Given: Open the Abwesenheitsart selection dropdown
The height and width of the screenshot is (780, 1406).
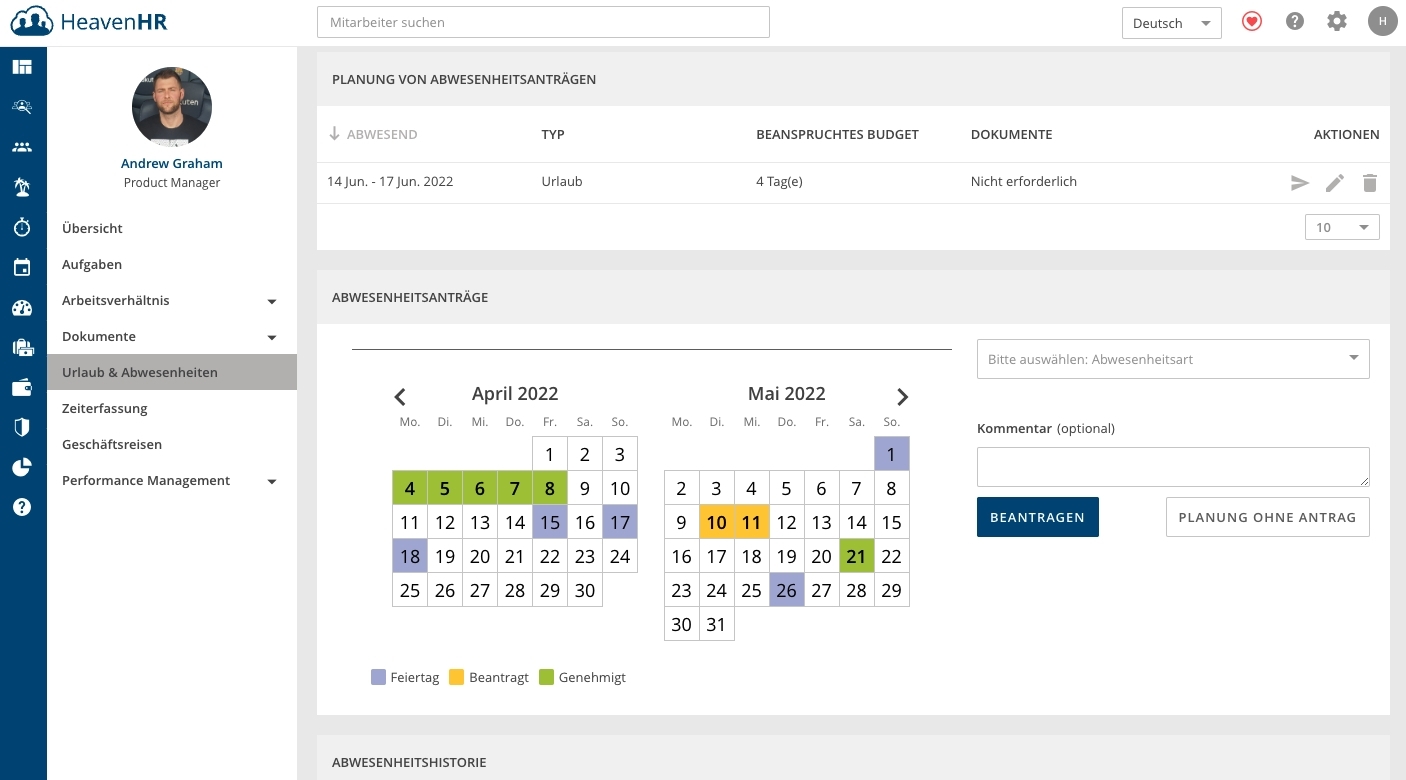Looking at the screenshot, I should coord(1172,359).
